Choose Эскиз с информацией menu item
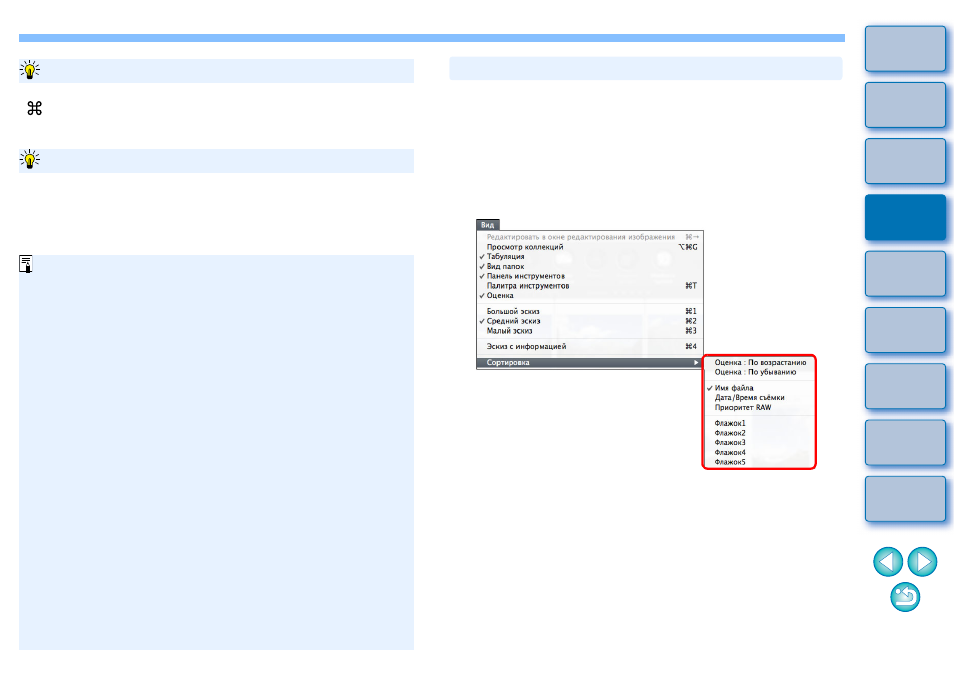Image resolution: width=954 pixels, height=674 pixels. (590, 347)
